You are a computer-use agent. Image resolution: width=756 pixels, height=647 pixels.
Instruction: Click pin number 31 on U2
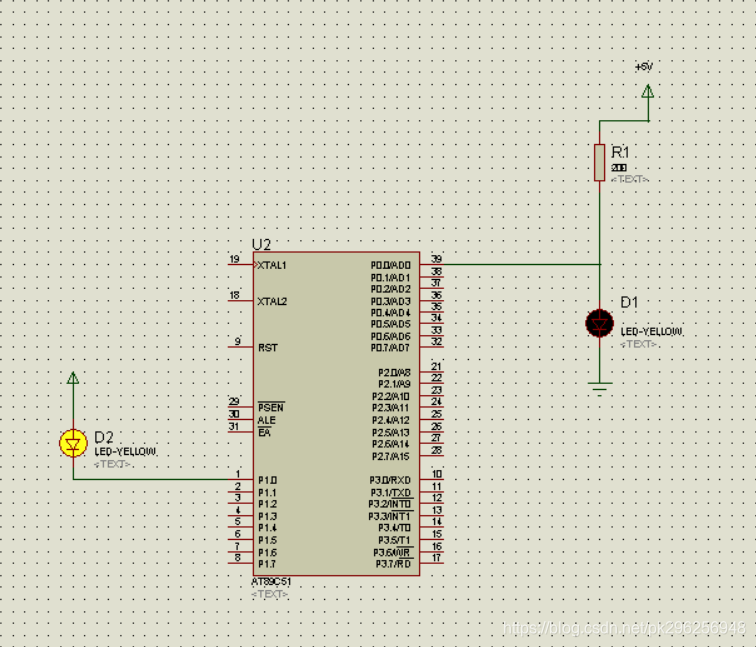(234, 426)
